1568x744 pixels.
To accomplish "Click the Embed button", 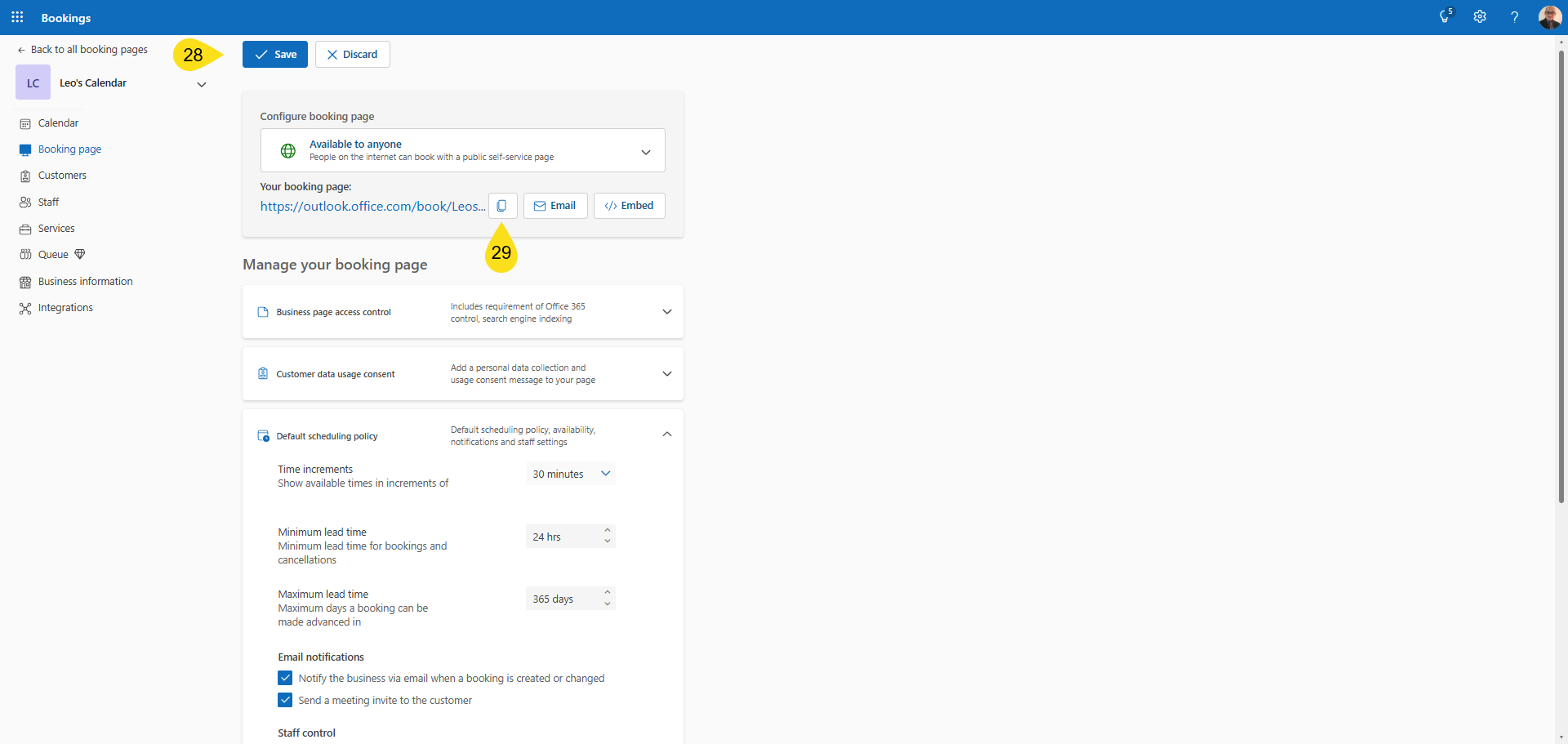I will (629, 206).
